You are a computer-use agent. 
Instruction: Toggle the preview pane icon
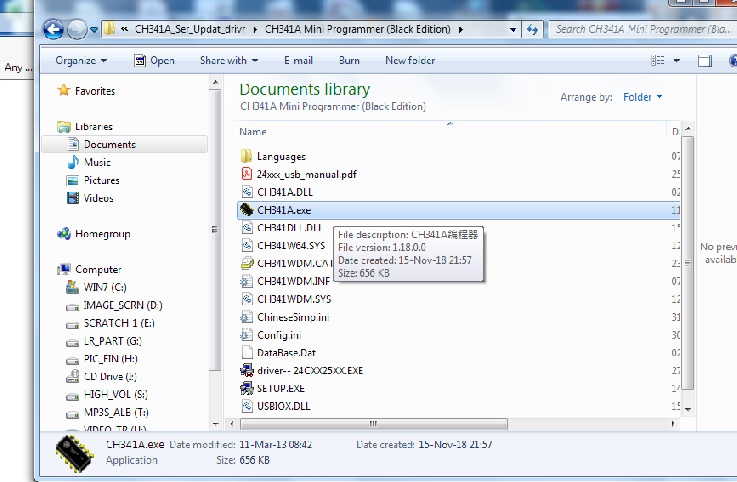(x=705, y=61)
